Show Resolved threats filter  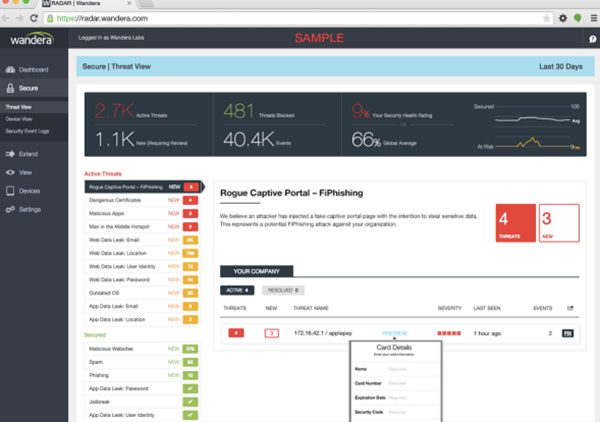pos(283,290)
